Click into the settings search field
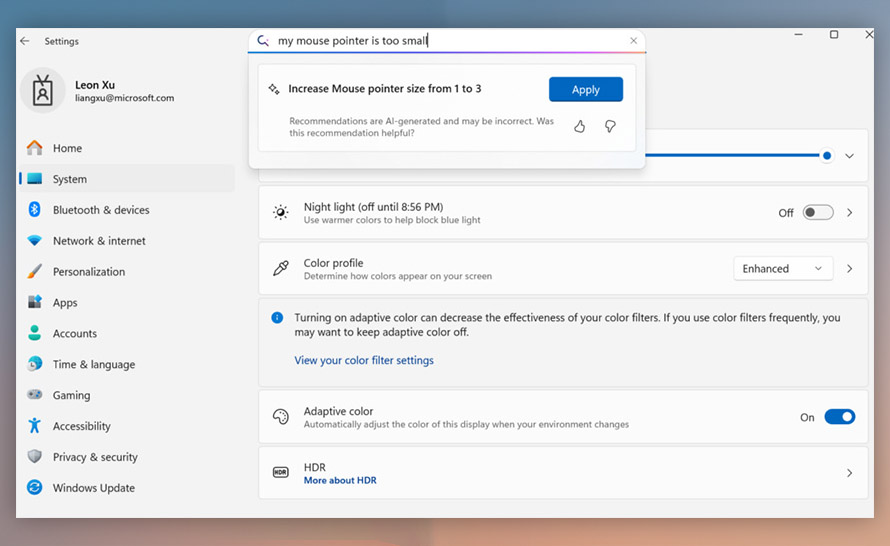This screenshot has height=546, width=890. (448, 40)
